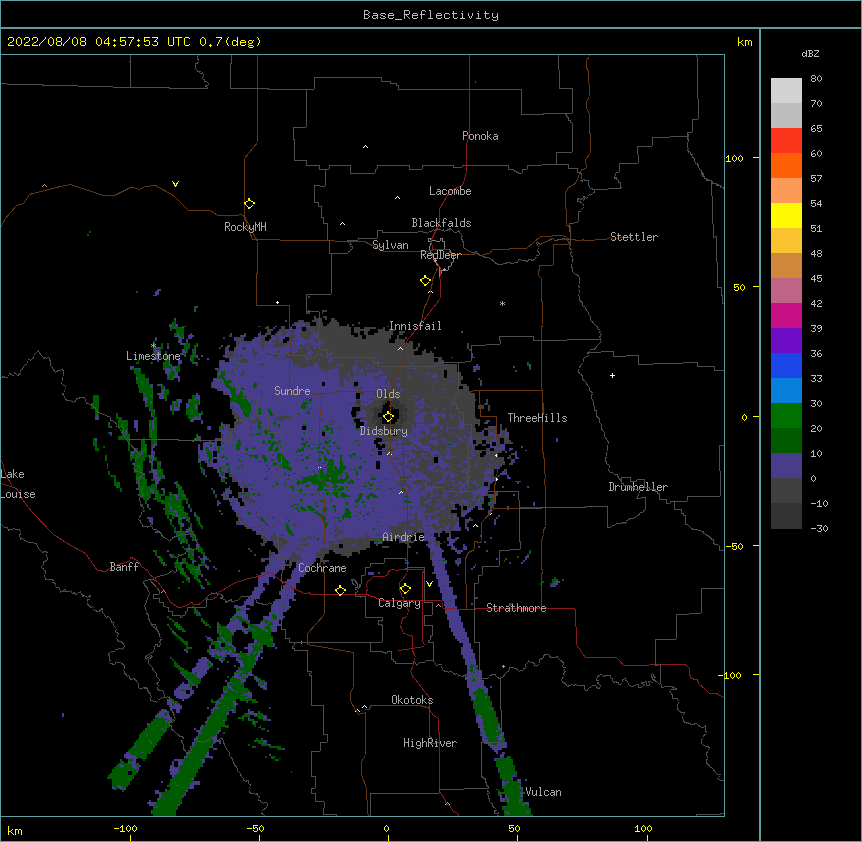Click the yellow diamond marker south of RedDeer

click(x=425, y=280)
